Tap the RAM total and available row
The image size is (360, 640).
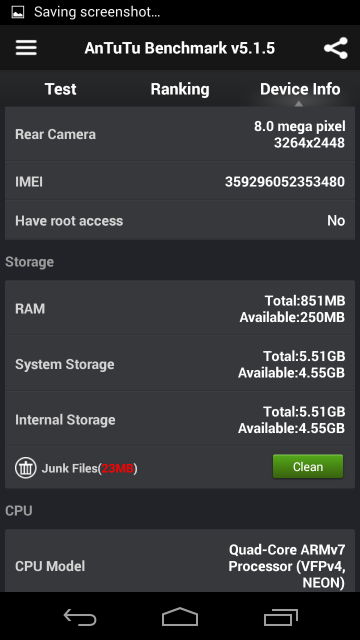180,309
